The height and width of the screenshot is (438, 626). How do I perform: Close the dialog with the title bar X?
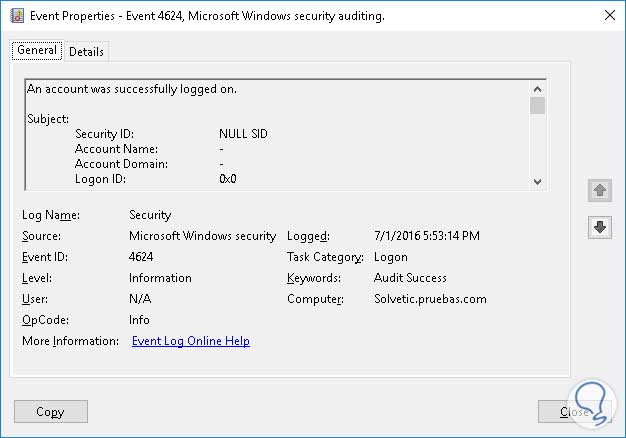609,16
